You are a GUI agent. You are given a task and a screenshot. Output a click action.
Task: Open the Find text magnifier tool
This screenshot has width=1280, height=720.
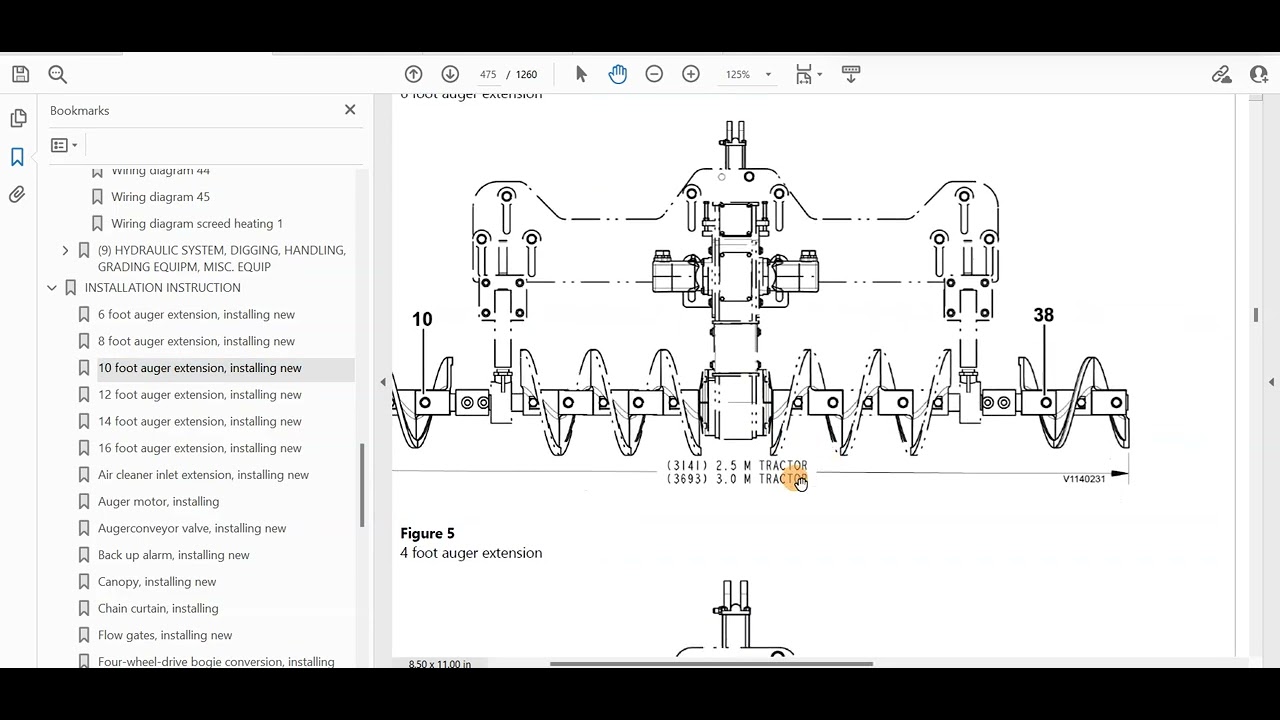point(57,74)
